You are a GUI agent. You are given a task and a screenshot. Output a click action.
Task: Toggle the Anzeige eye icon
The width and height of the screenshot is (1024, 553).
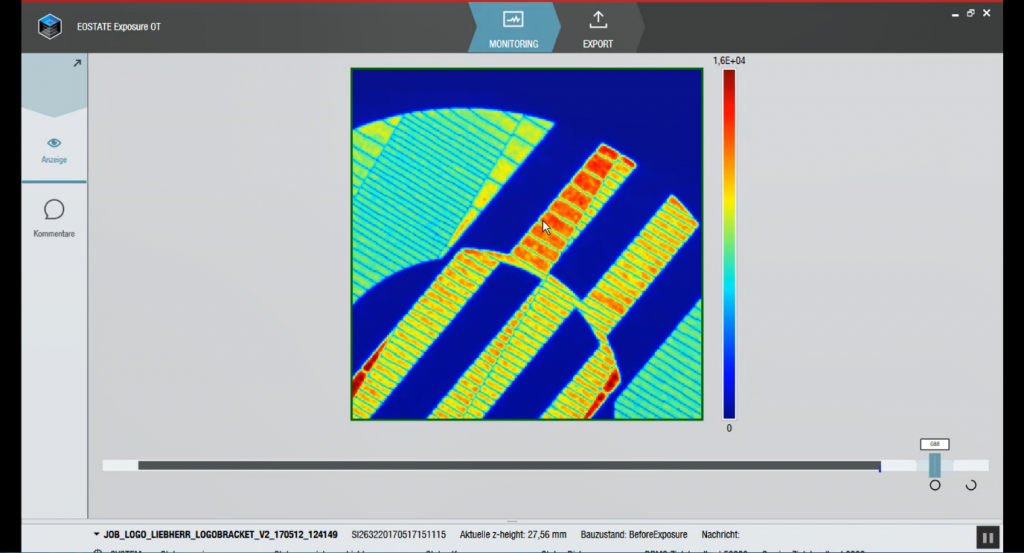point(54,143)
